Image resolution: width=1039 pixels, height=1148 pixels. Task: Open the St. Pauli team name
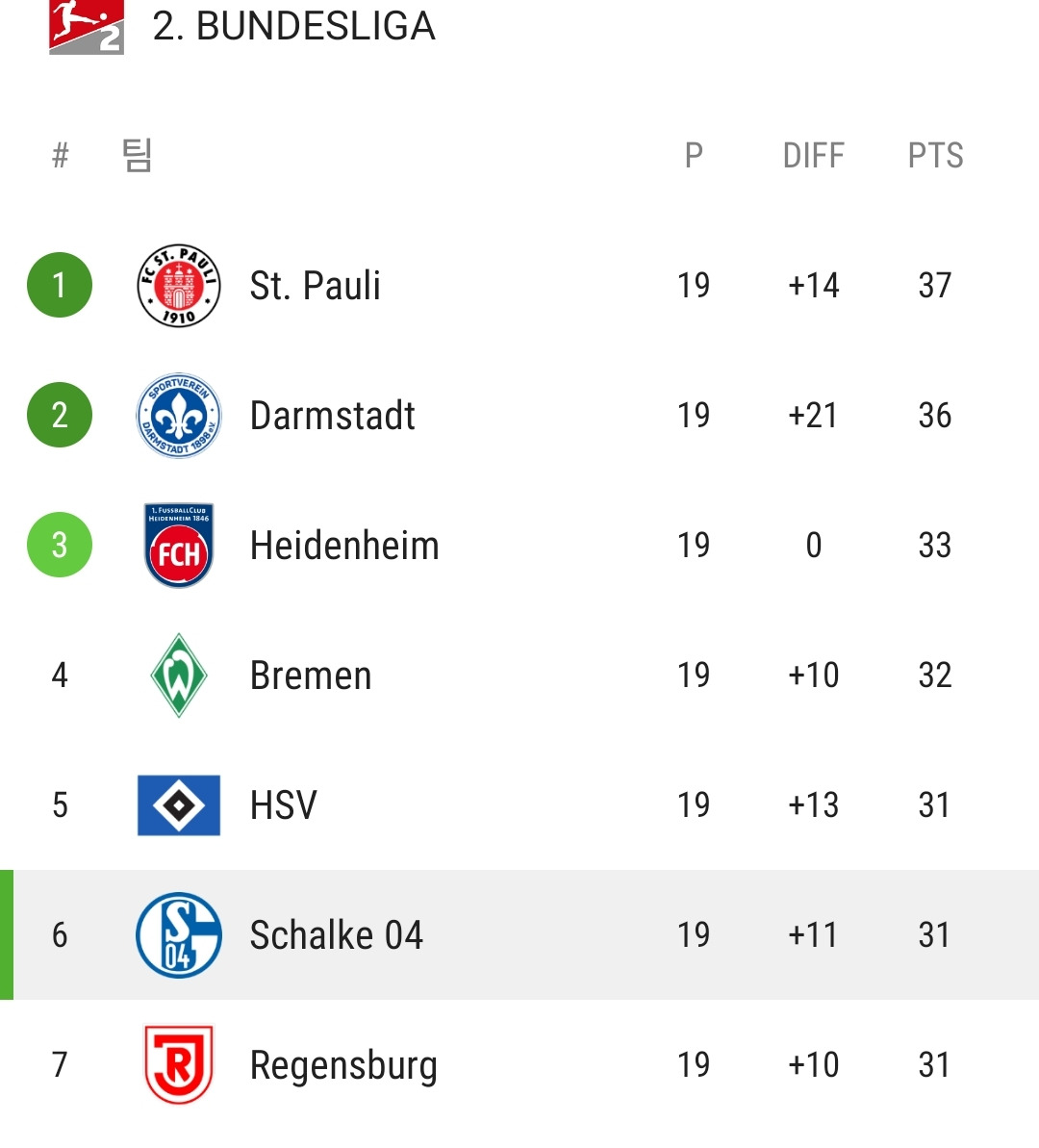pos(315,286)
